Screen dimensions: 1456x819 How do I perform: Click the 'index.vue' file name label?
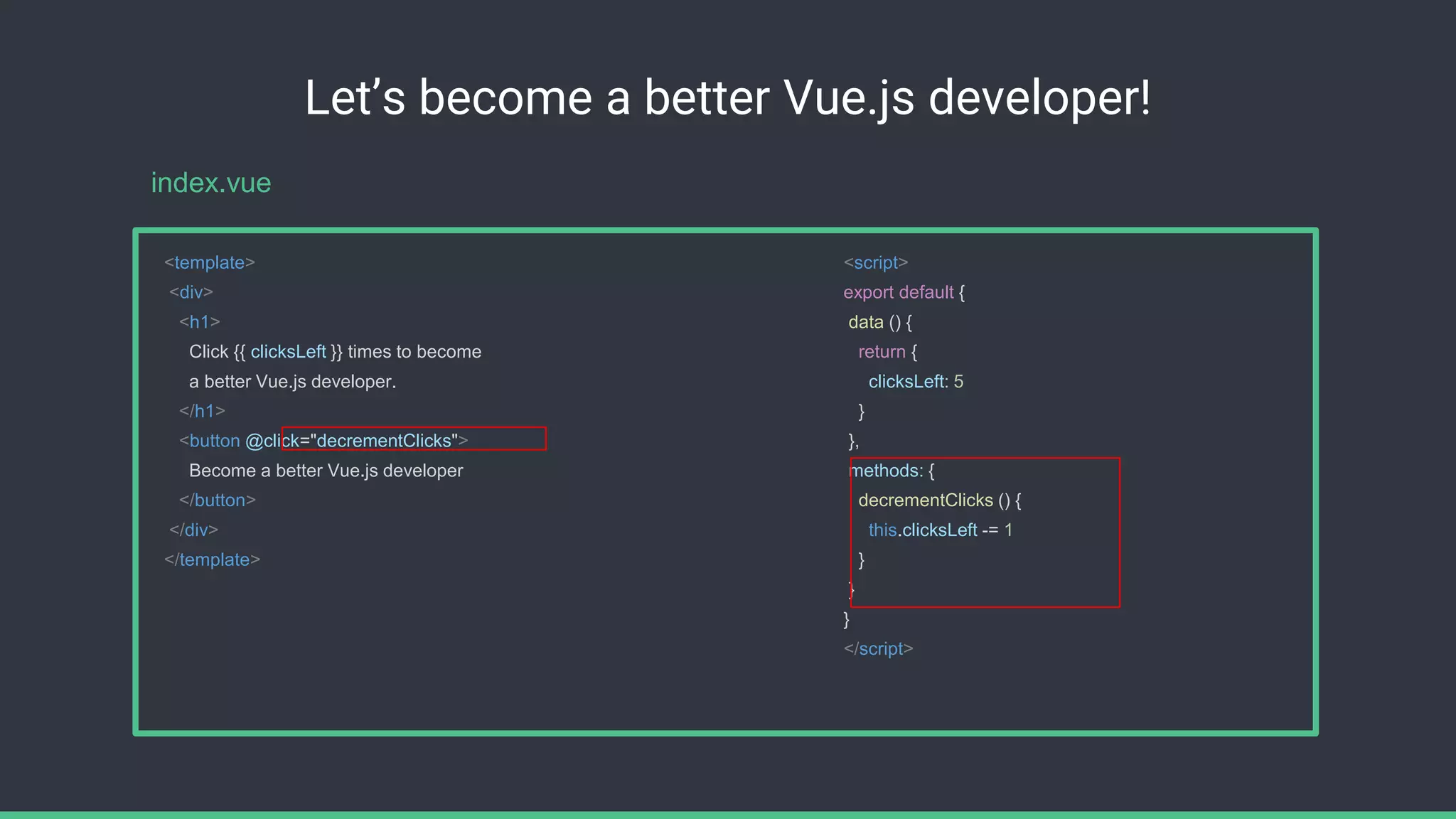click(211, 183)
